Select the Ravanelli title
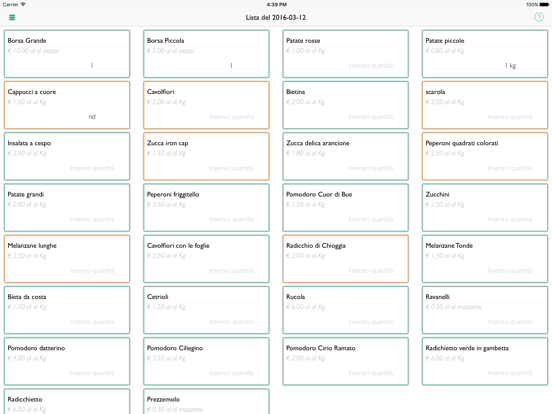Image resolution: width=552 pixels, height=414 pixels. coord(437,297)
